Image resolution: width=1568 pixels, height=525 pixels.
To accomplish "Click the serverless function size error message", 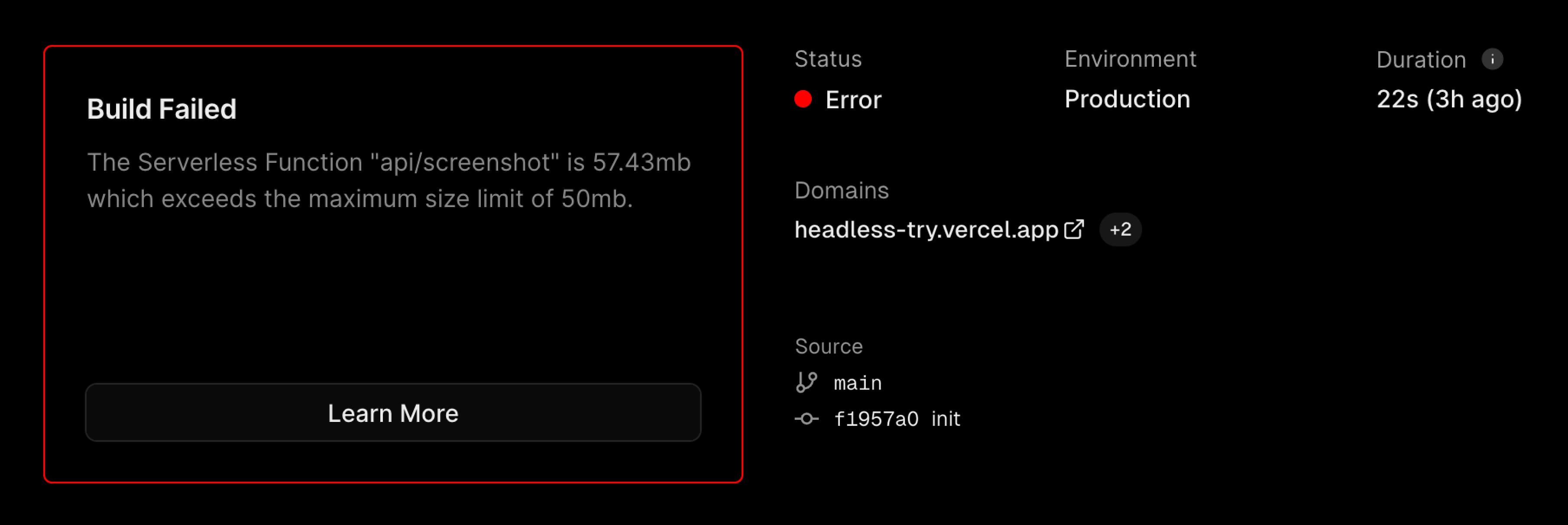I will pyautogui.click(x=389, y=180).
